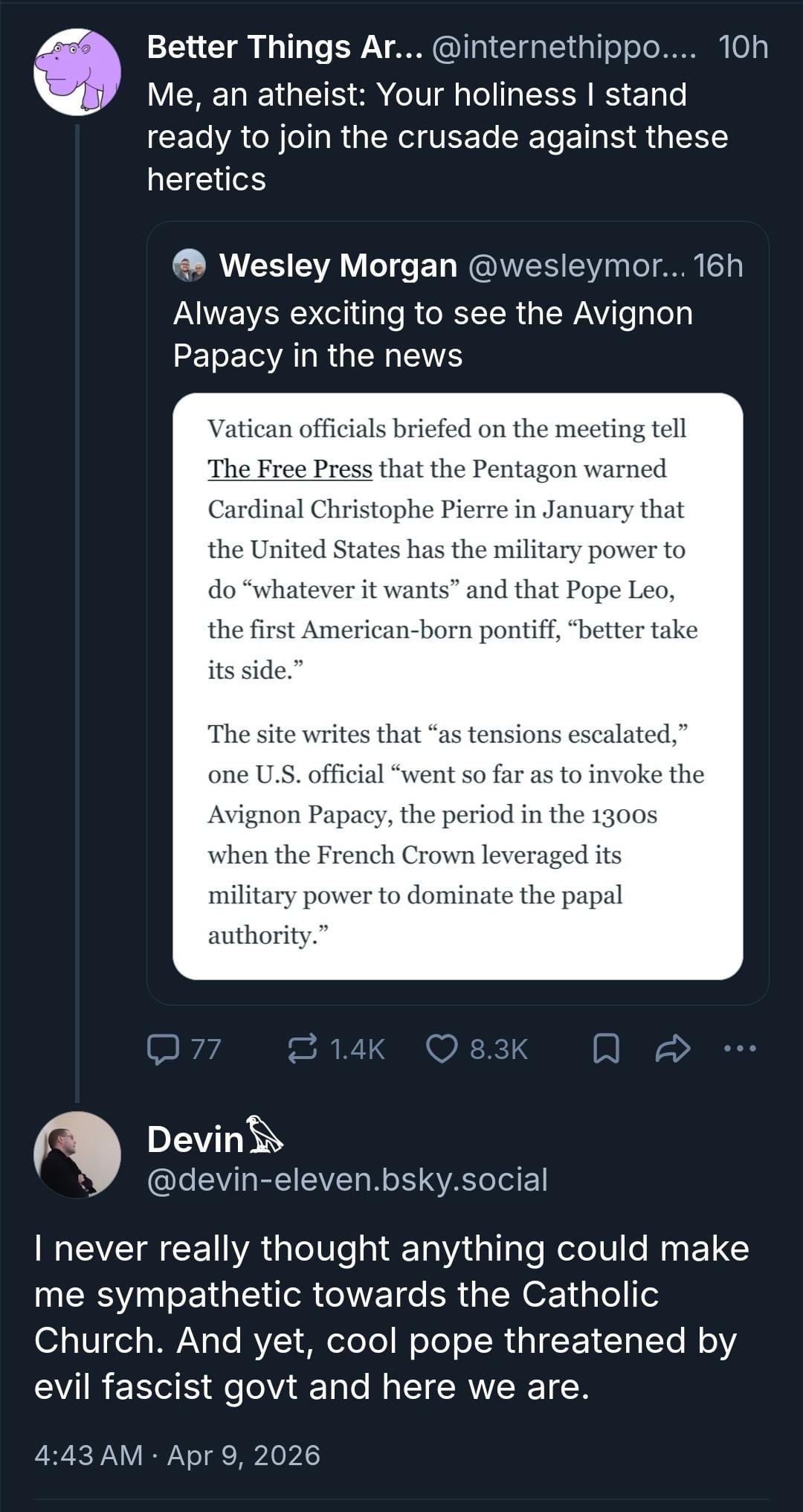The height and width of the screenshot is (1512, 803).
Task: Open @internethippo handle link
Action: 564,47
